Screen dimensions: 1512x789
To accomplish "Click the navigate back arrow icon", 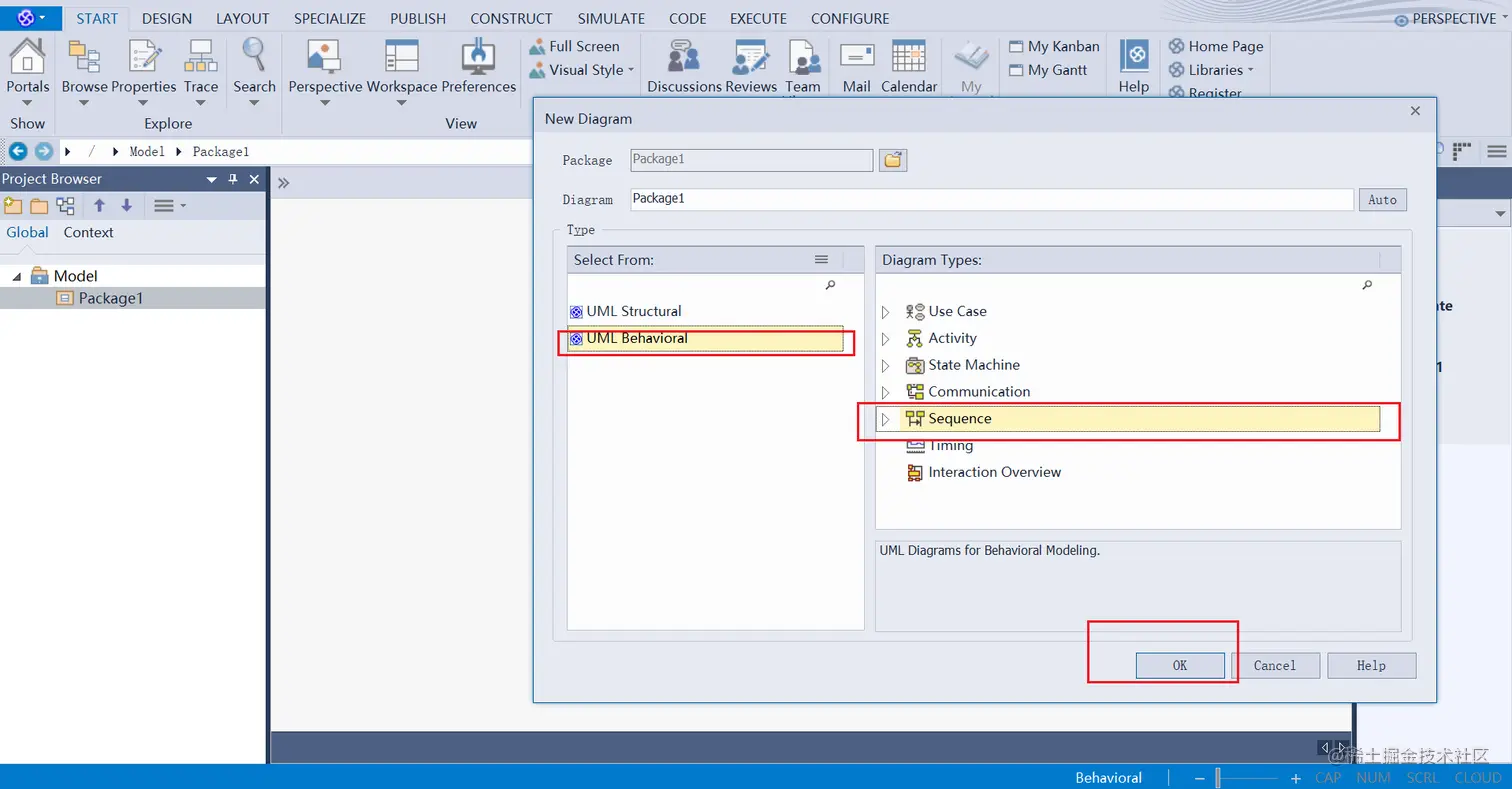I will click(18, 151).
